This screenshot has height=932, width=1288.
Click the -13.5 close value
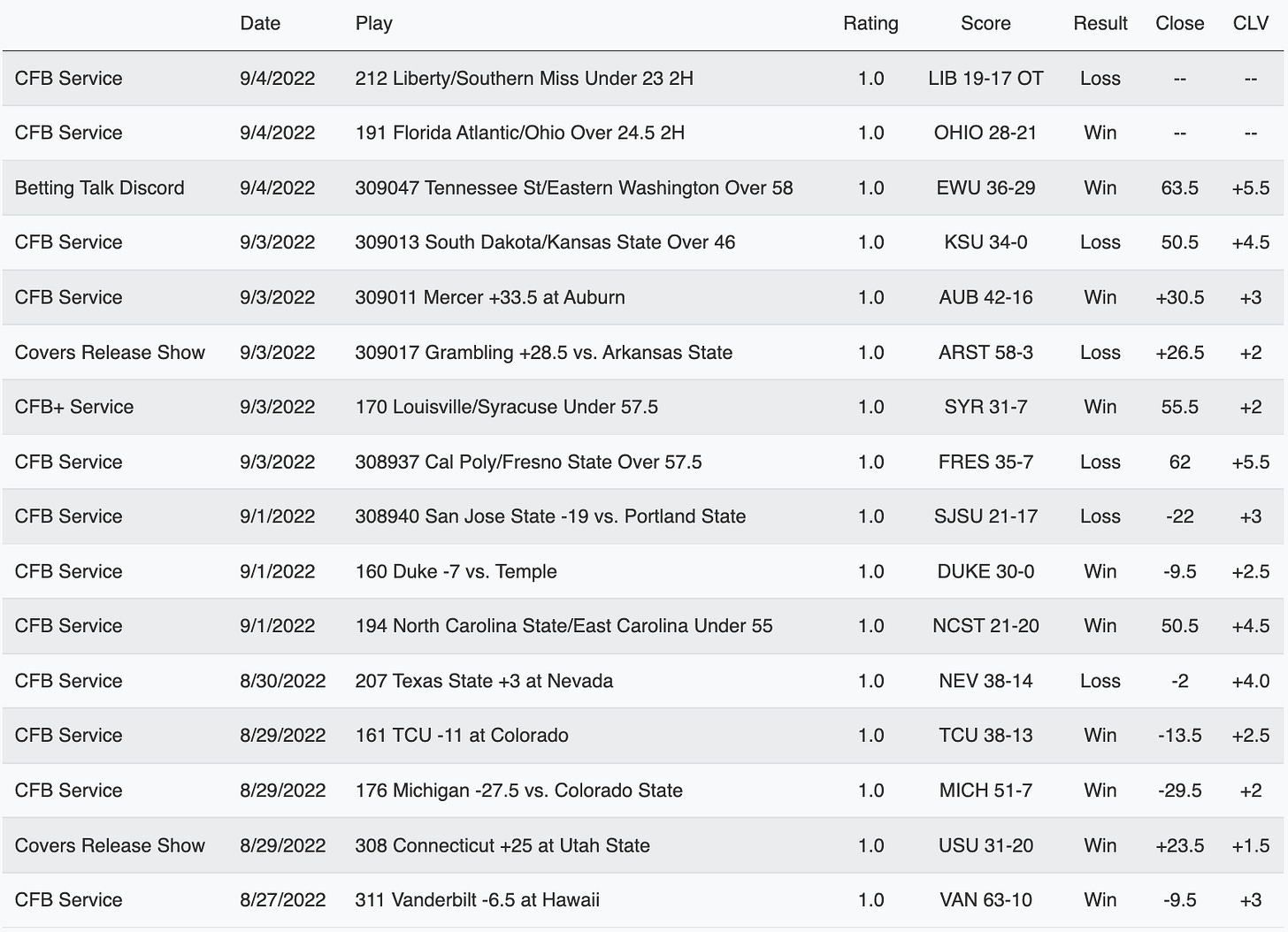tap(1180, 736)
